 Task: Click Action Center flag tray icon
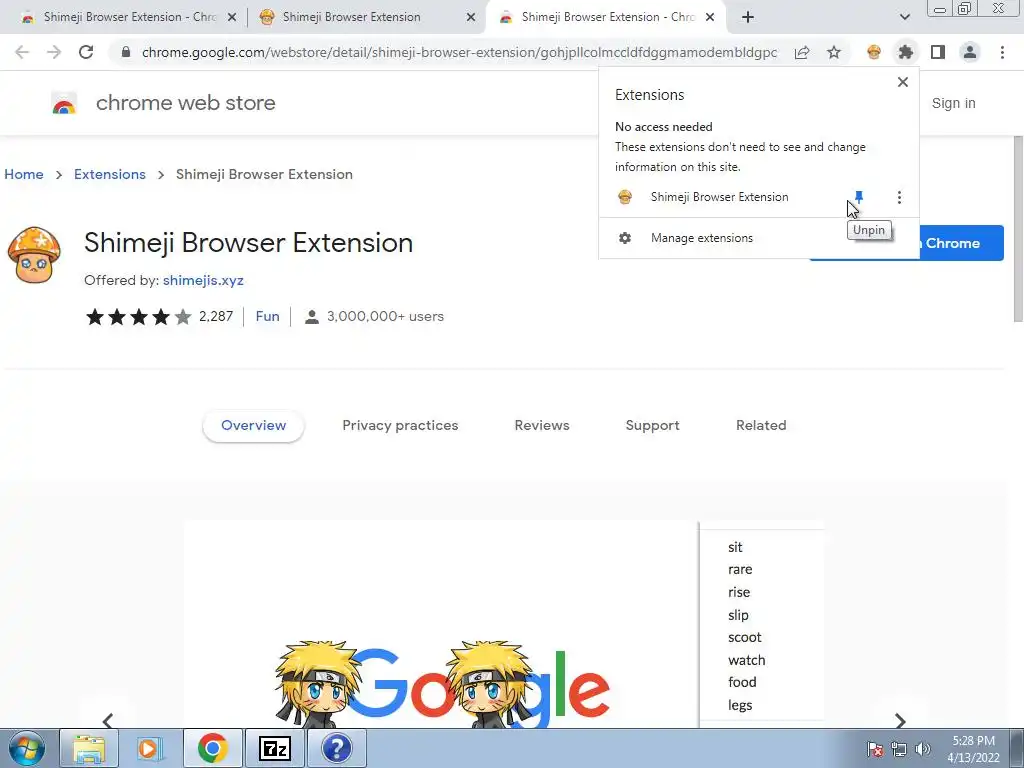[x=875, y=749]
